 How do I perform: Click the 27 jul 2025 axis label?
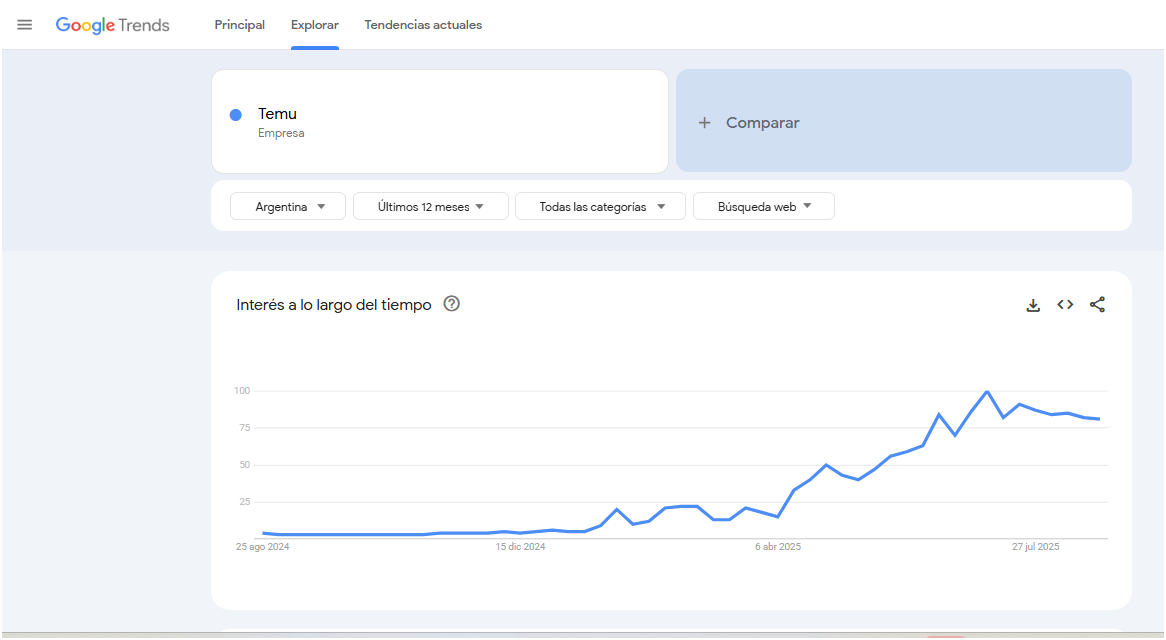coord(1035,546)
